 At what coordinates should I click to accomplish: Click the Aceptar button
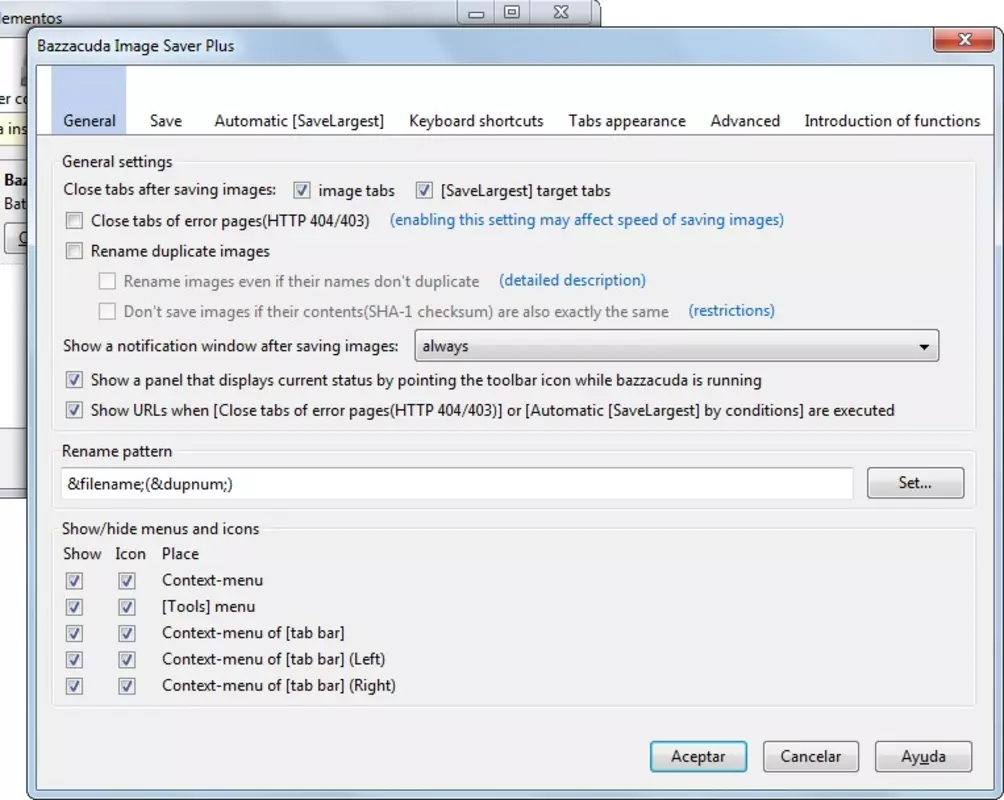(698, 756)
